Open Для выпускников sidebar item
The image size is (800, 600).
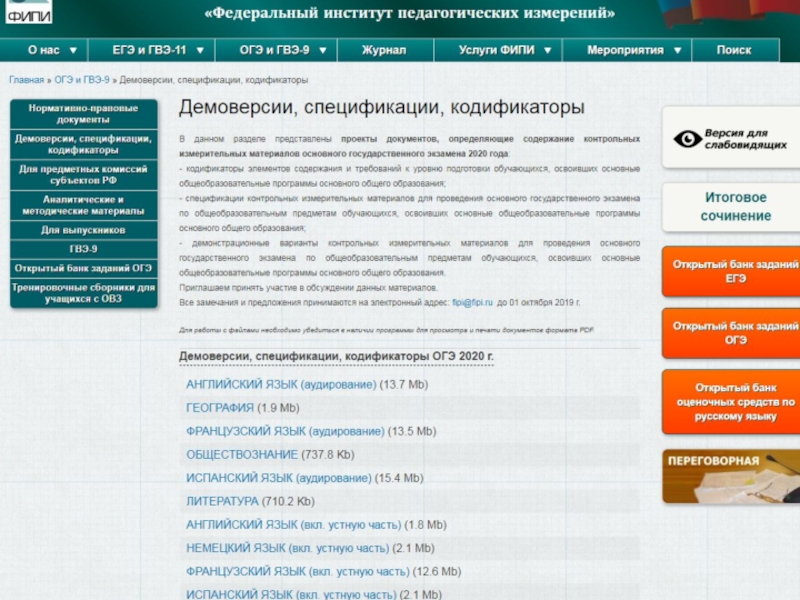pos(84,230)
